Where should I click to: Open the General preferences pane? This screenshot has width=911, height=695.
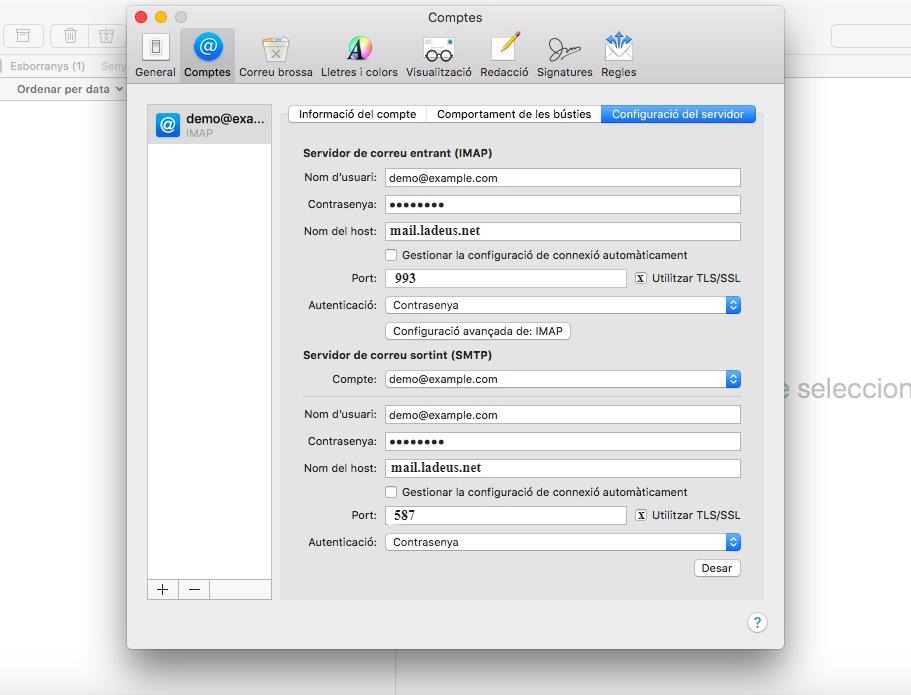(x=155, y=54)
